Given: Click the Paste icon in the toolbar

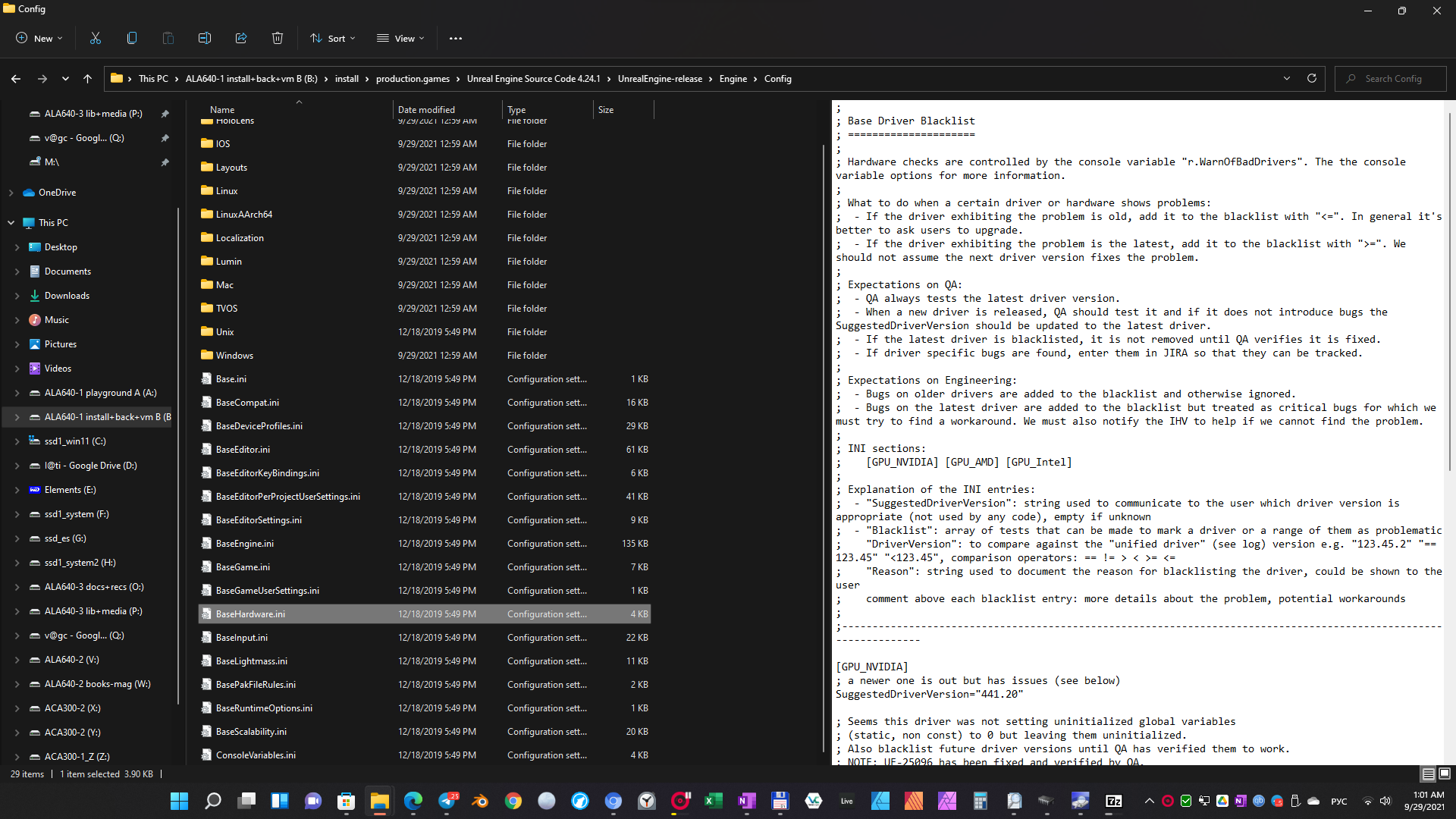Looking at the screenshot, I should coord(168,38).
